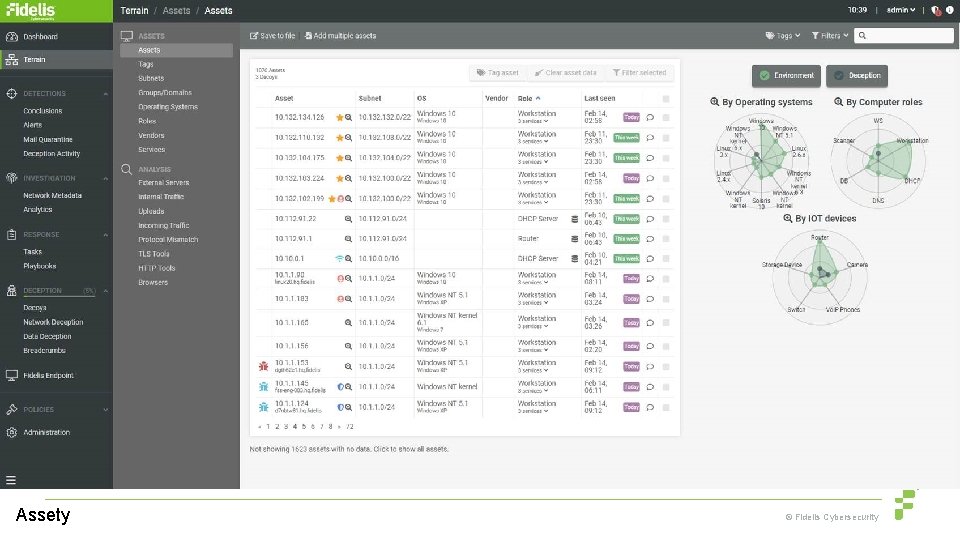Open the admin user dropdown
This screenshot has height=540, width=960.
tap(901, 10)
